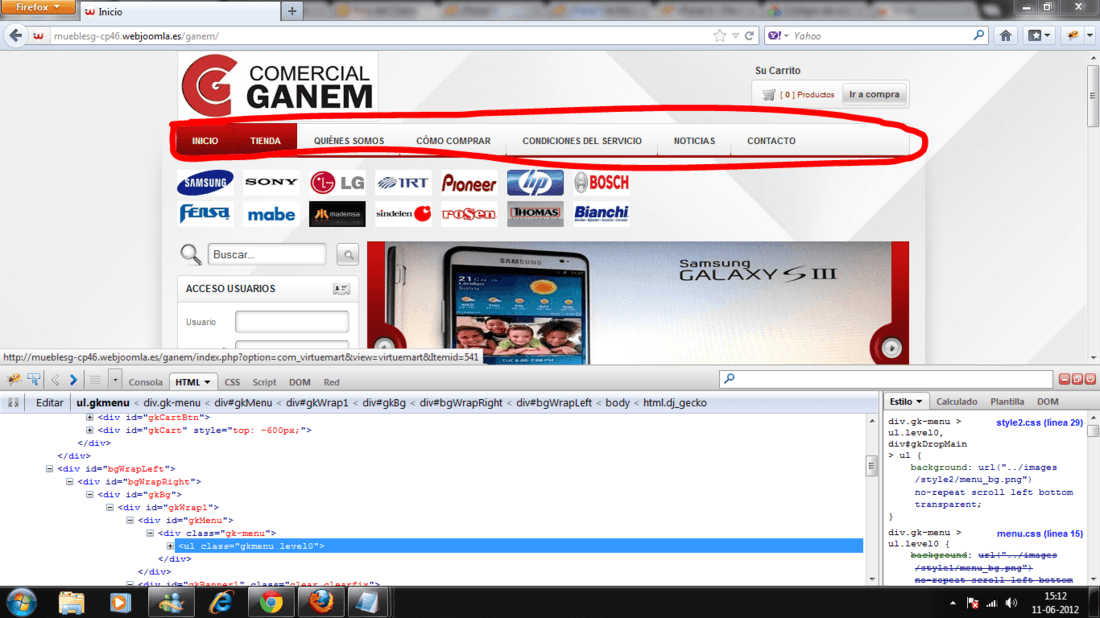Collapse the div id gkWrap1 node
Screen dimensions: 1100x618
[x=110, y=507]
